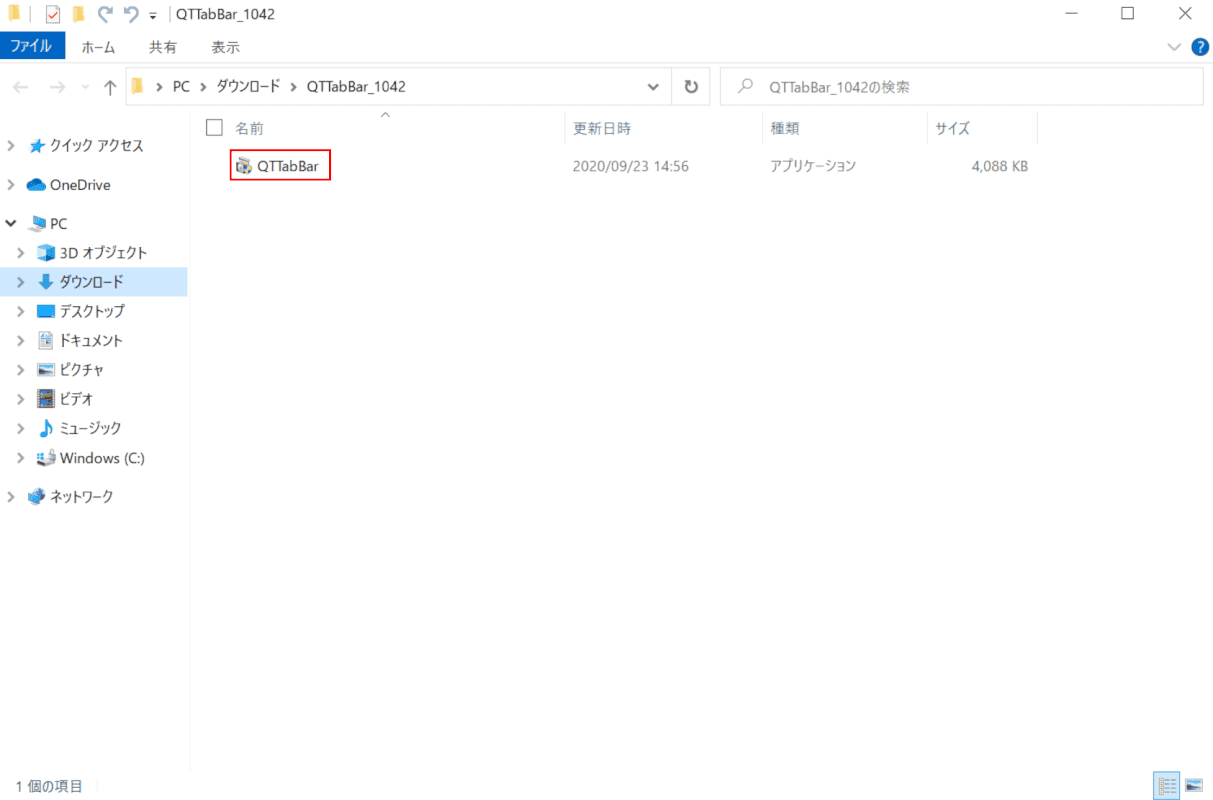
Task: Open Help via the question mark icon
Action: 1200,47
